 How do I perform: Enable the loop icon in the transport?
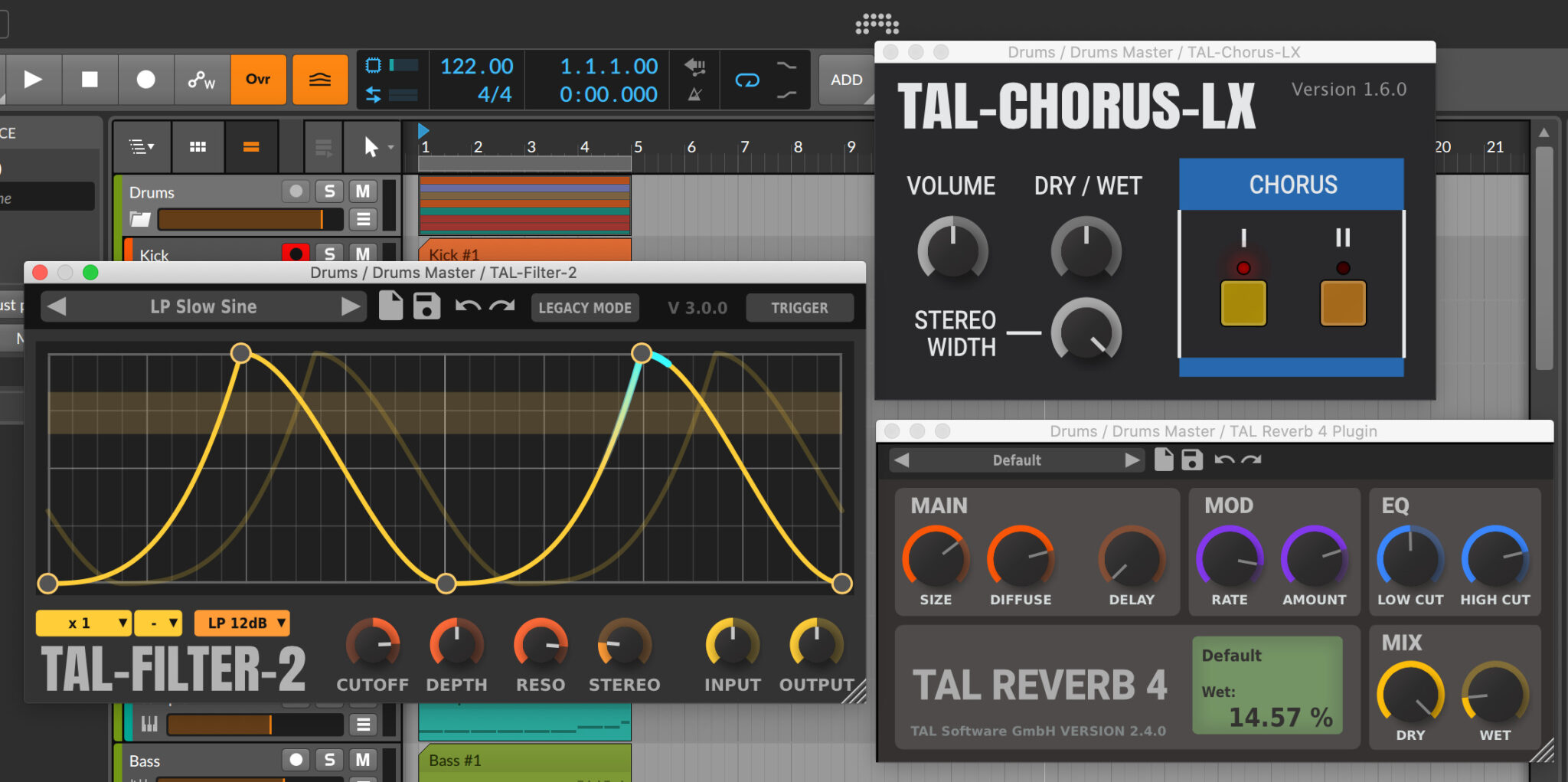[745, 80]
